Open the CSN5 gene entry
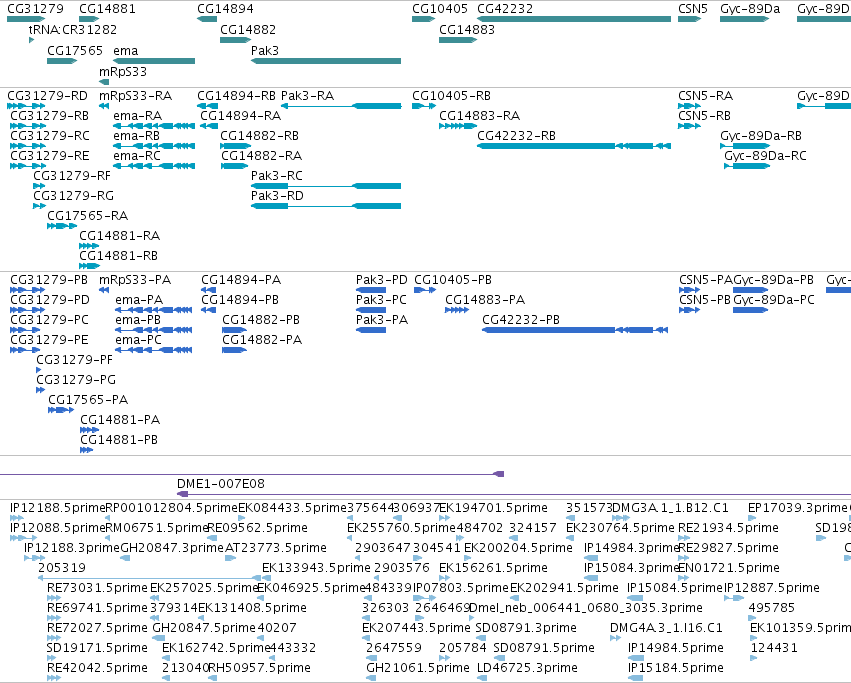 693,9
